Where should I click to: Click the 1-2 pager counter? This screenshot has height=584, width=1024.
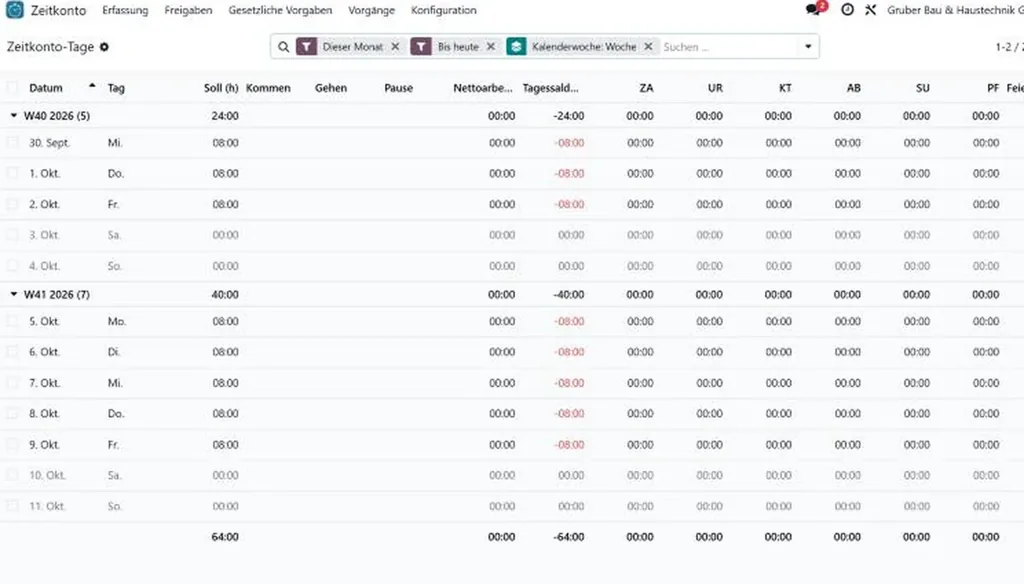tap(1010, 47)
